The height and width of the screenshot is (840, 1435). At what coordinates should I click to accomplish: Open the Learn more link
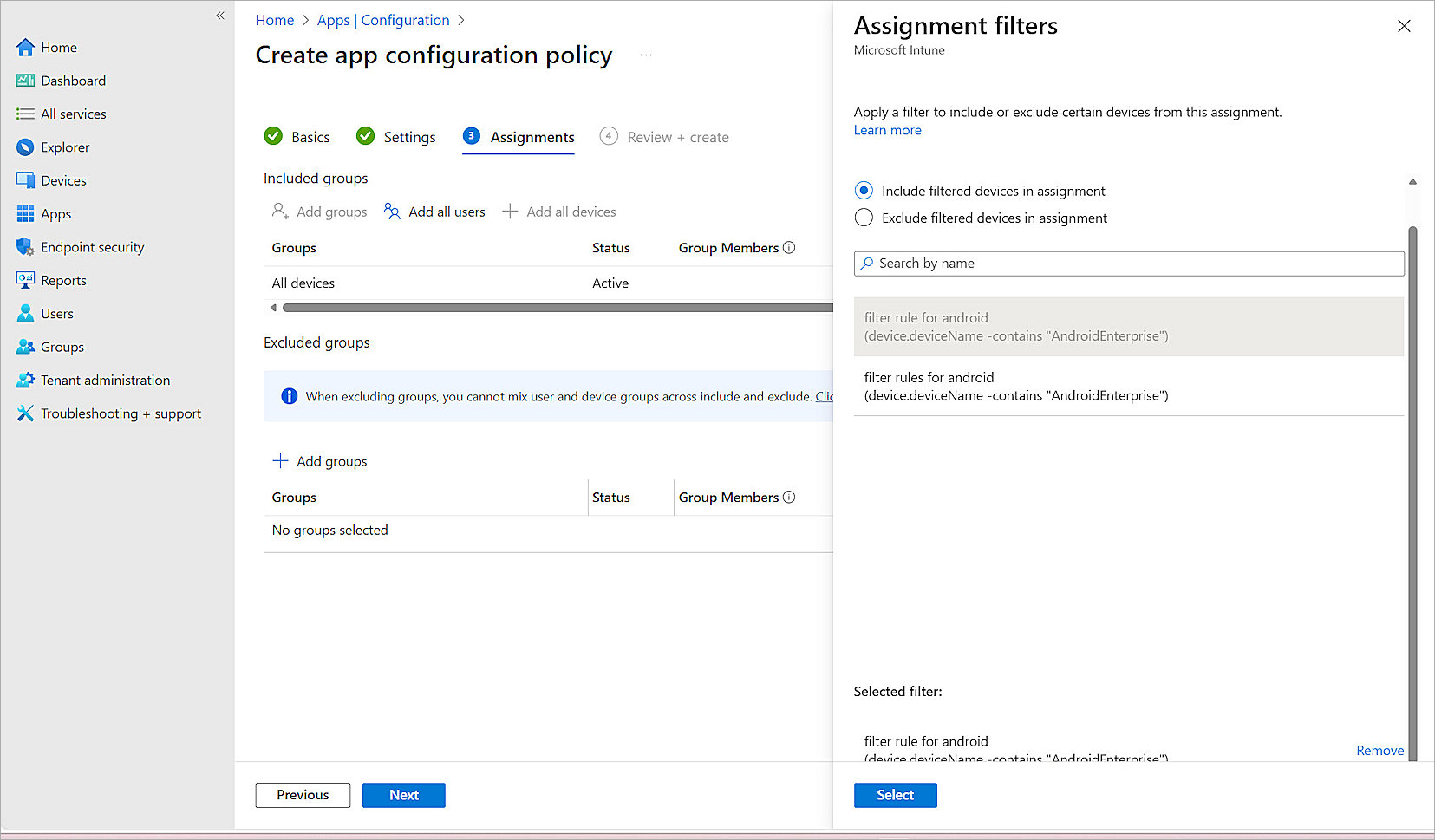point(887,130)
